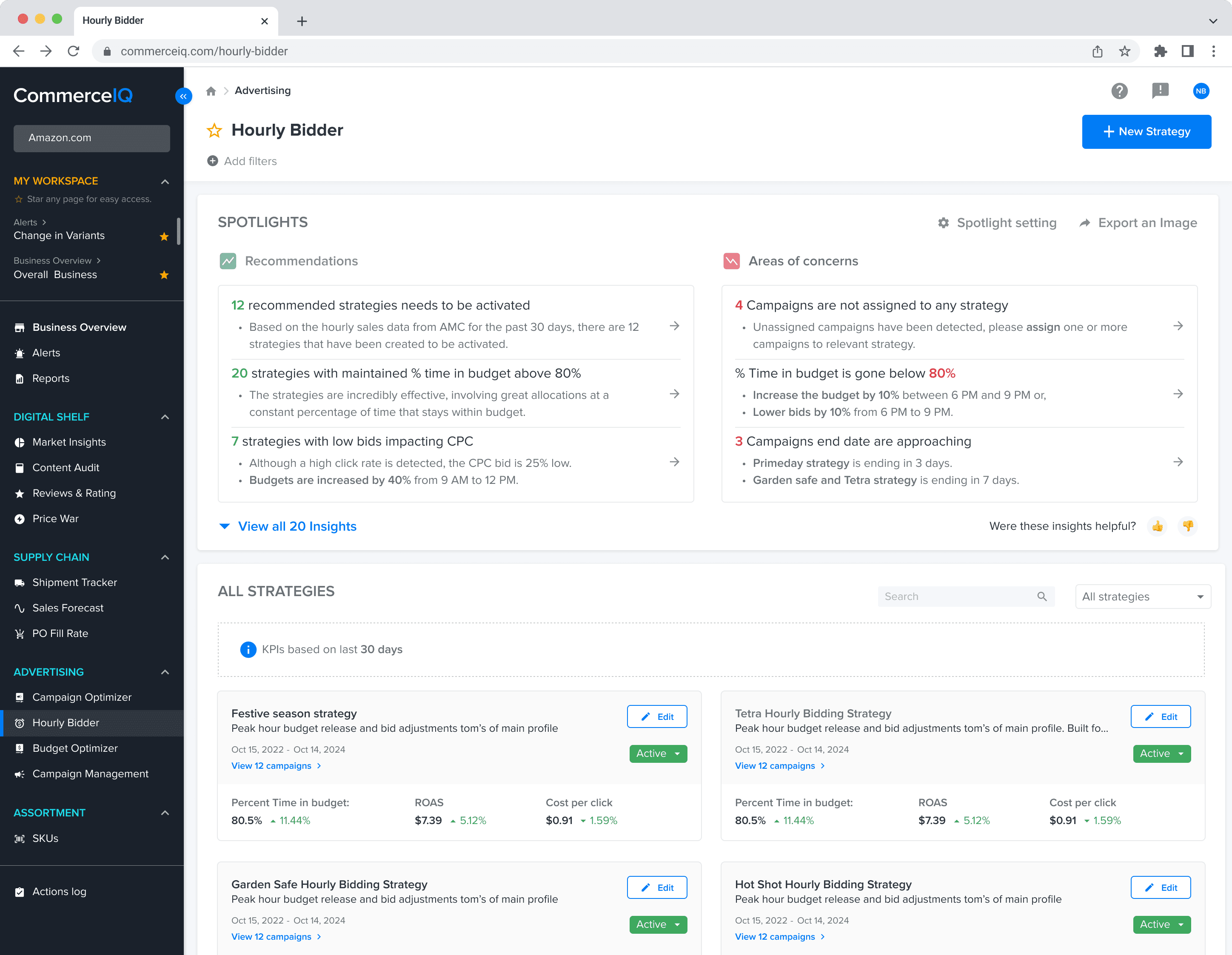
Task: Click the help question mark icon
Action: pyautogui.click(x=1119, y=91)
